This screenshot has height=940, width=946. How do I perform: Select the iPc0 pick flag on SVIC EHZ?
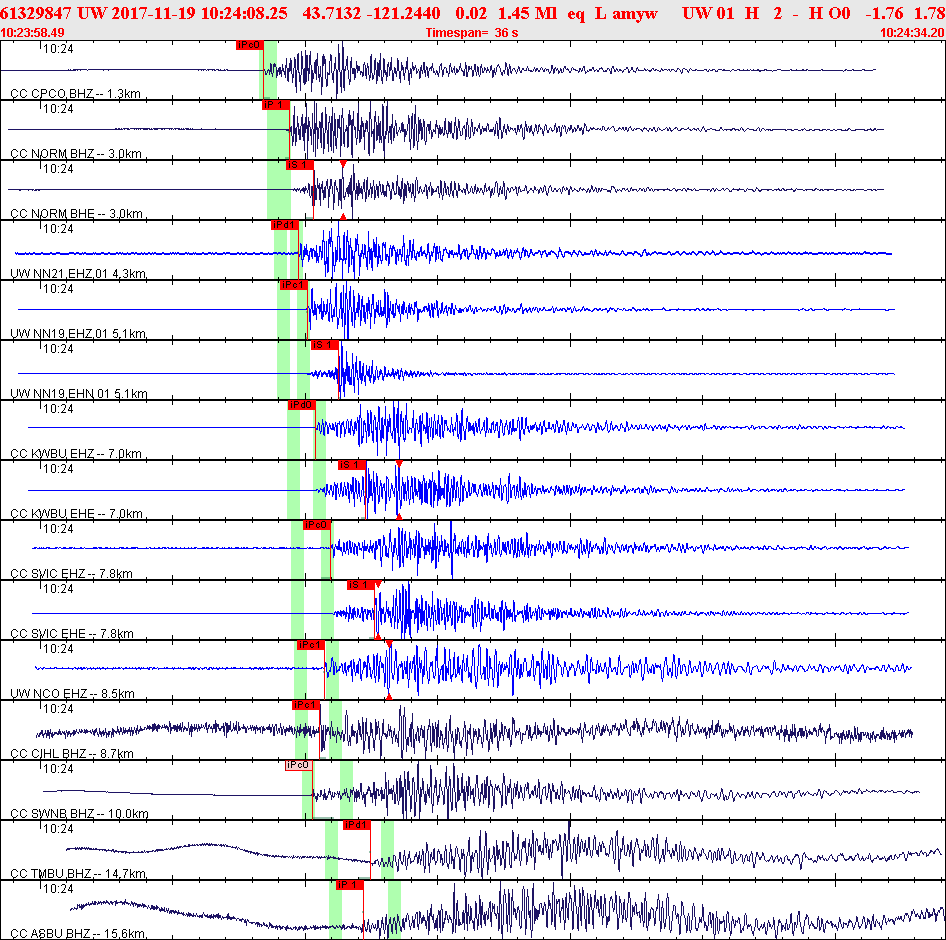317,525
